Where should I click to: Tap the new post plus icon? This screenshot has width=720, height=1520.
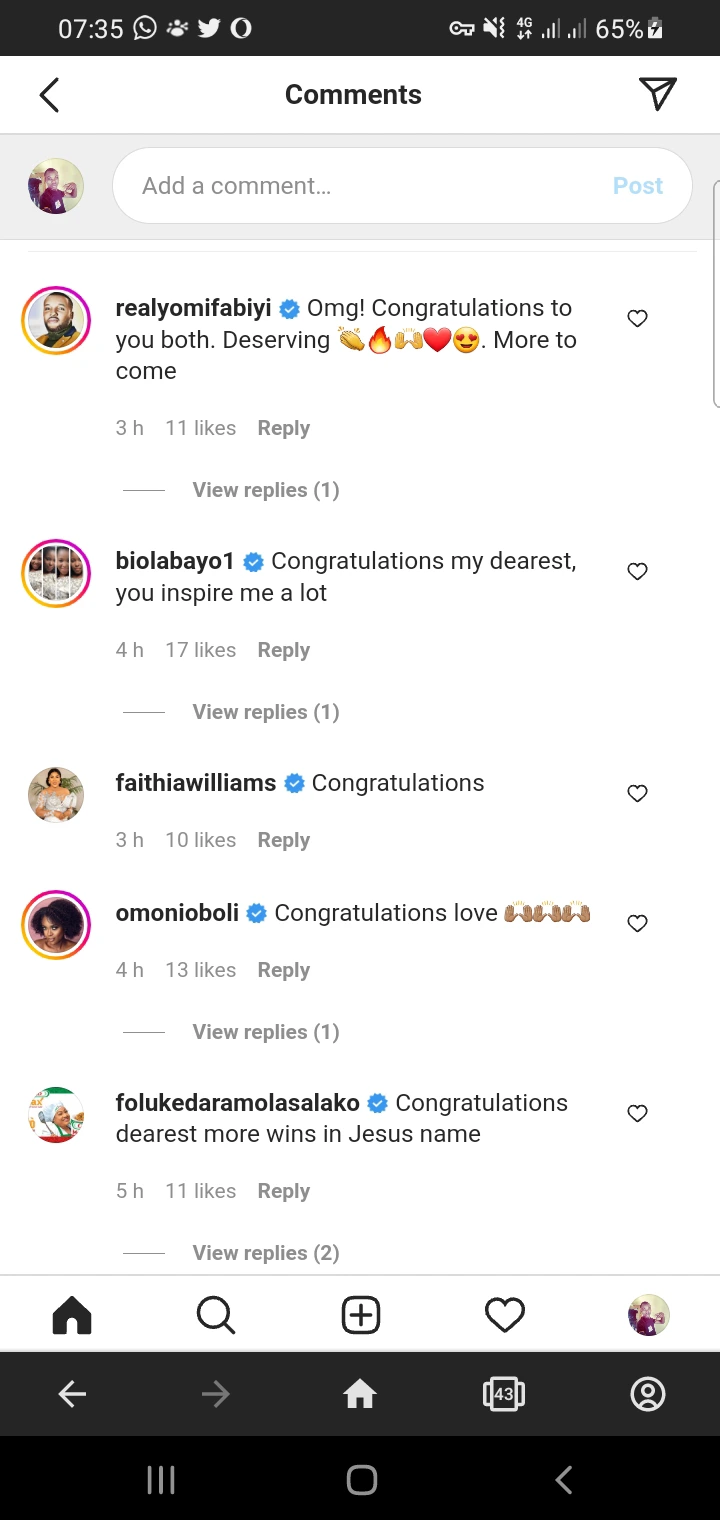360,1315
